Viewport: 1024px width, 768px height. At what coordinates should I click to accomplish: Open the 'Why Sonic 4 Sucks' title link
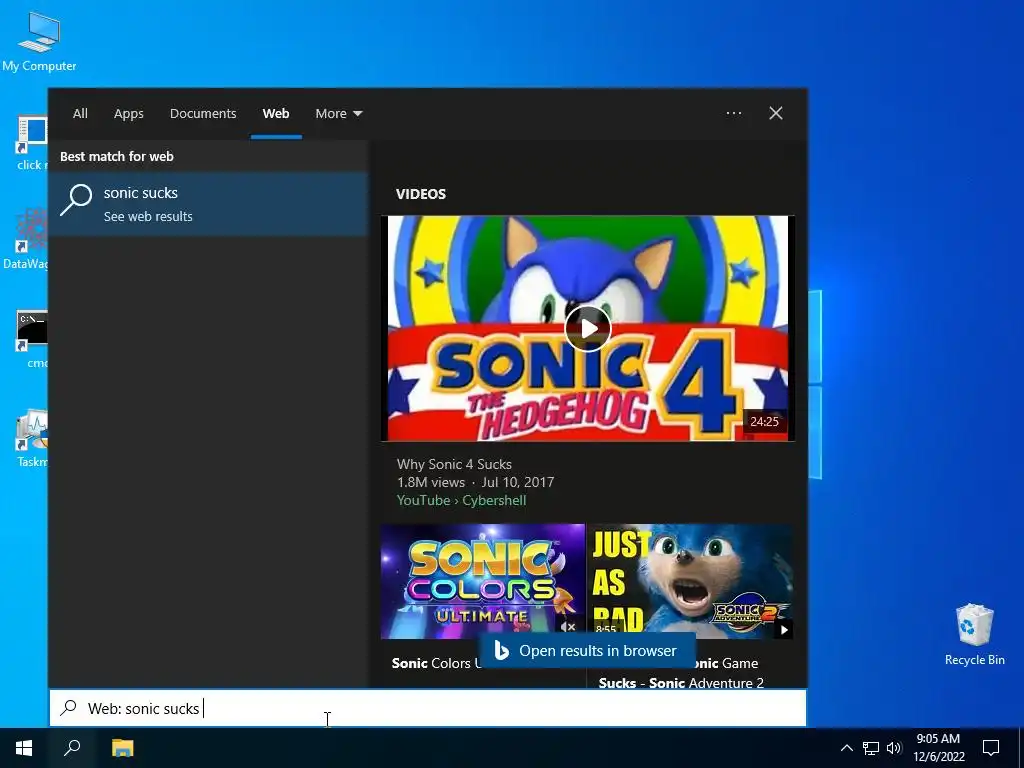[x=455, y=464]
